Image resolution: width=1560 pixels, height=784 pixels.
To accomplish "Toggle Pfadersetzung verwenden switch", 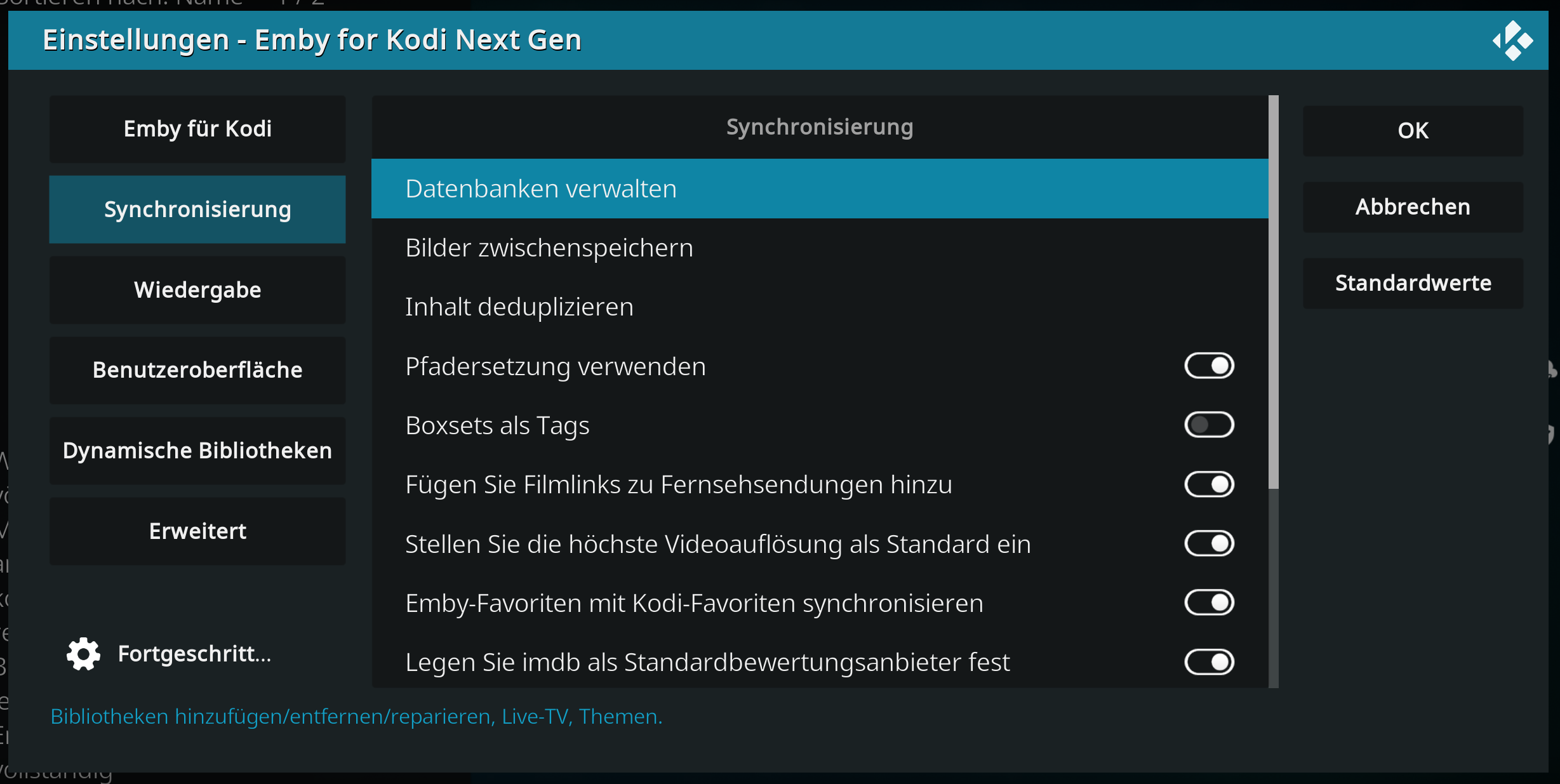I will click(1209, 366).
